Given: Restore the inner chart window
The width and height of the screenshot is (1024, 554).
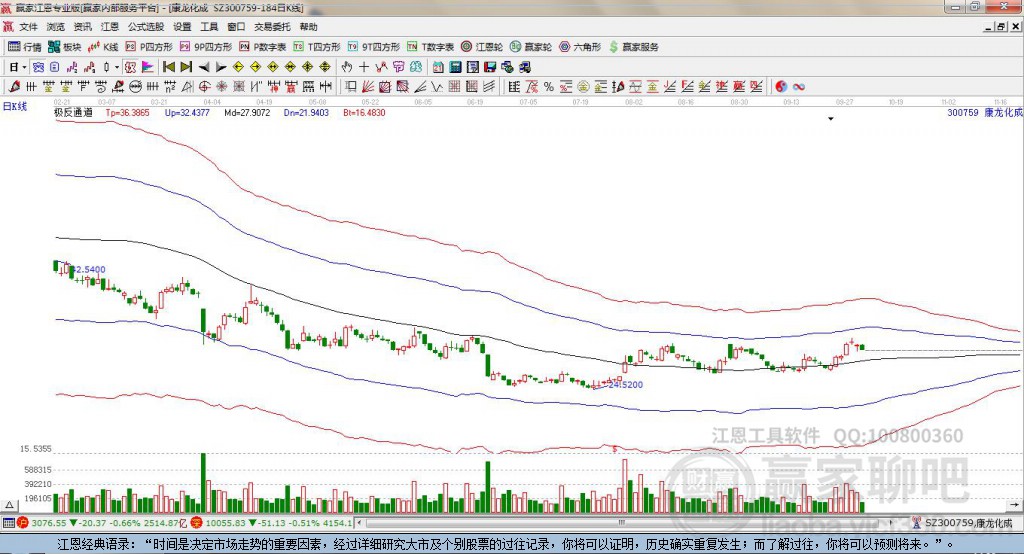Looking at the screenshot, I should click(x=1001, y=27).
